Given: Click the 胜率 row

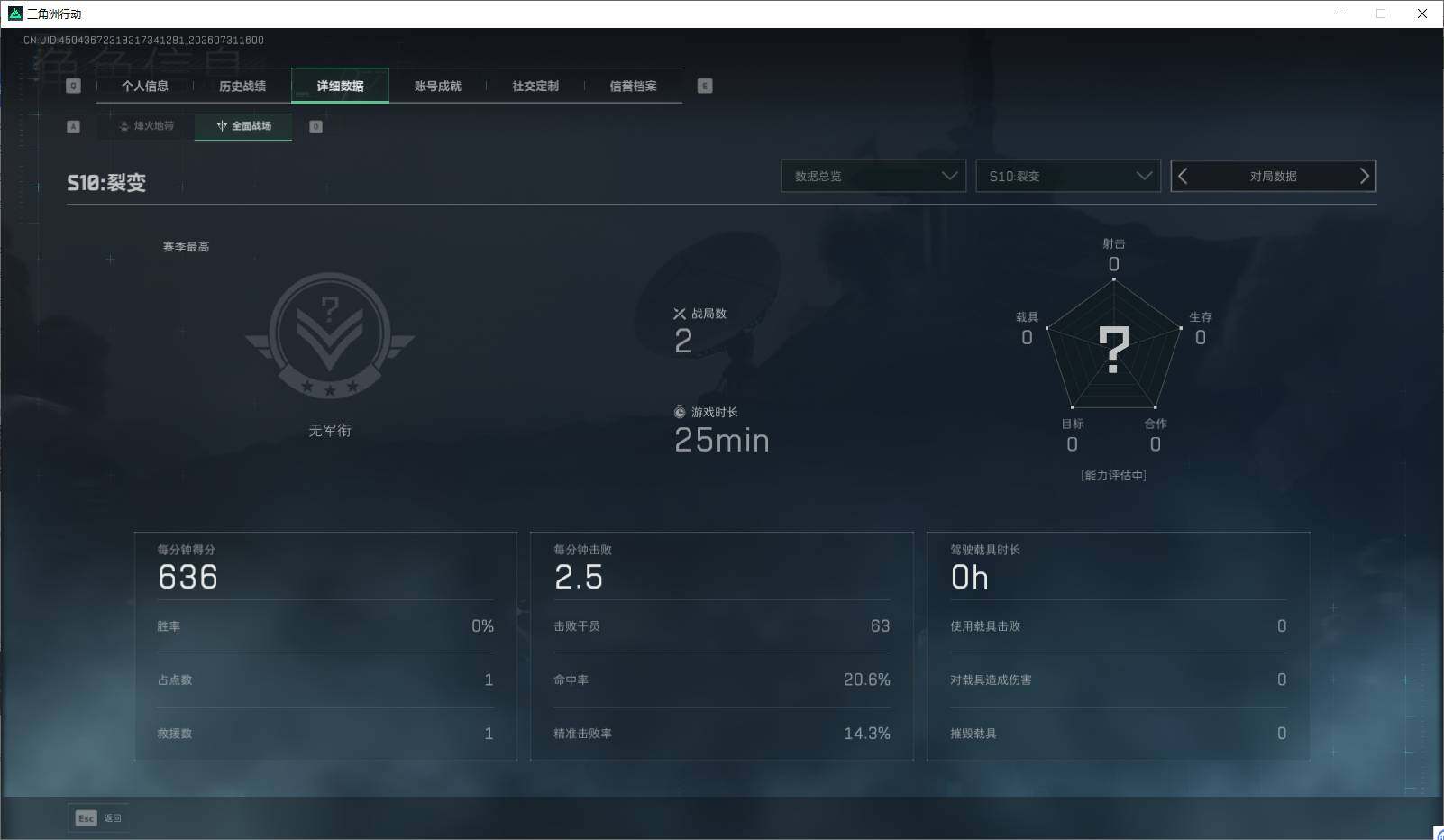Looking at the screenshot, I should [x=325, y=626].
